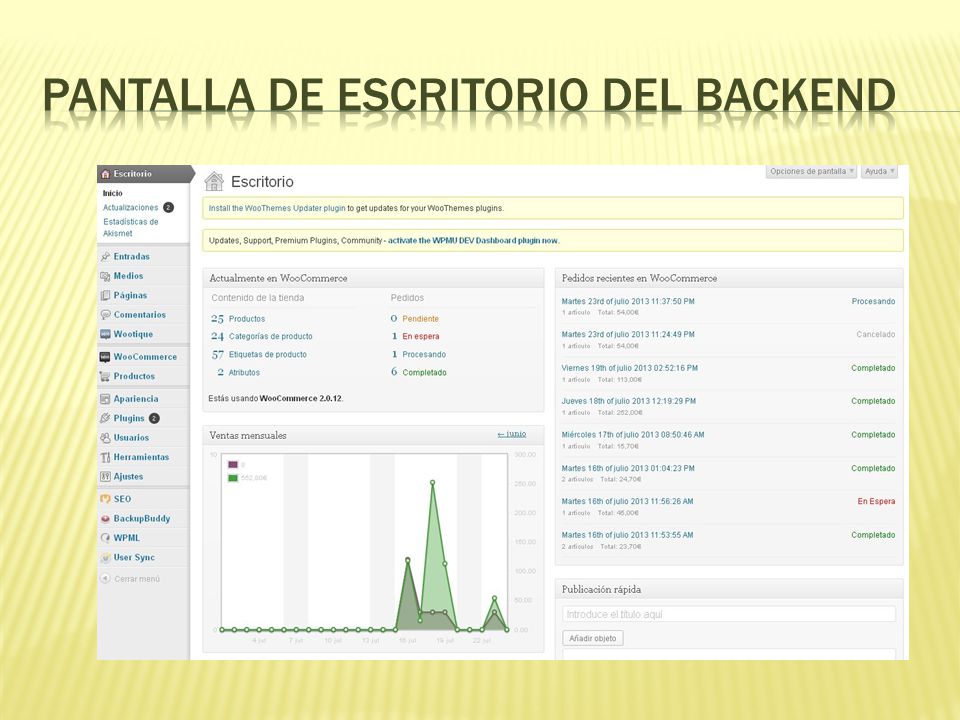
Task: Open order Miércoles 17th de julio 08:50:46 AM
Action: (633, 435)
